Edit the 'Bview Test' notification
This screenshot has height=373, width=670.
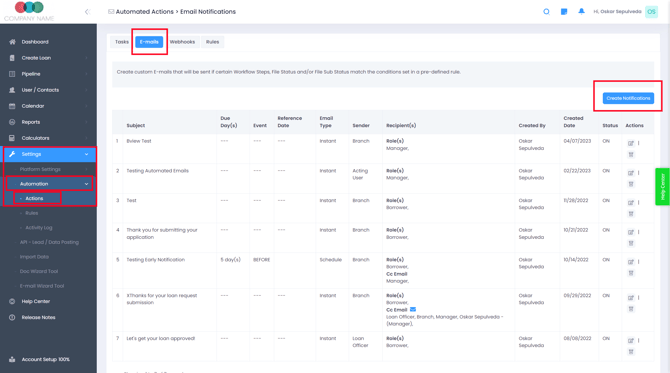point(631,144)
